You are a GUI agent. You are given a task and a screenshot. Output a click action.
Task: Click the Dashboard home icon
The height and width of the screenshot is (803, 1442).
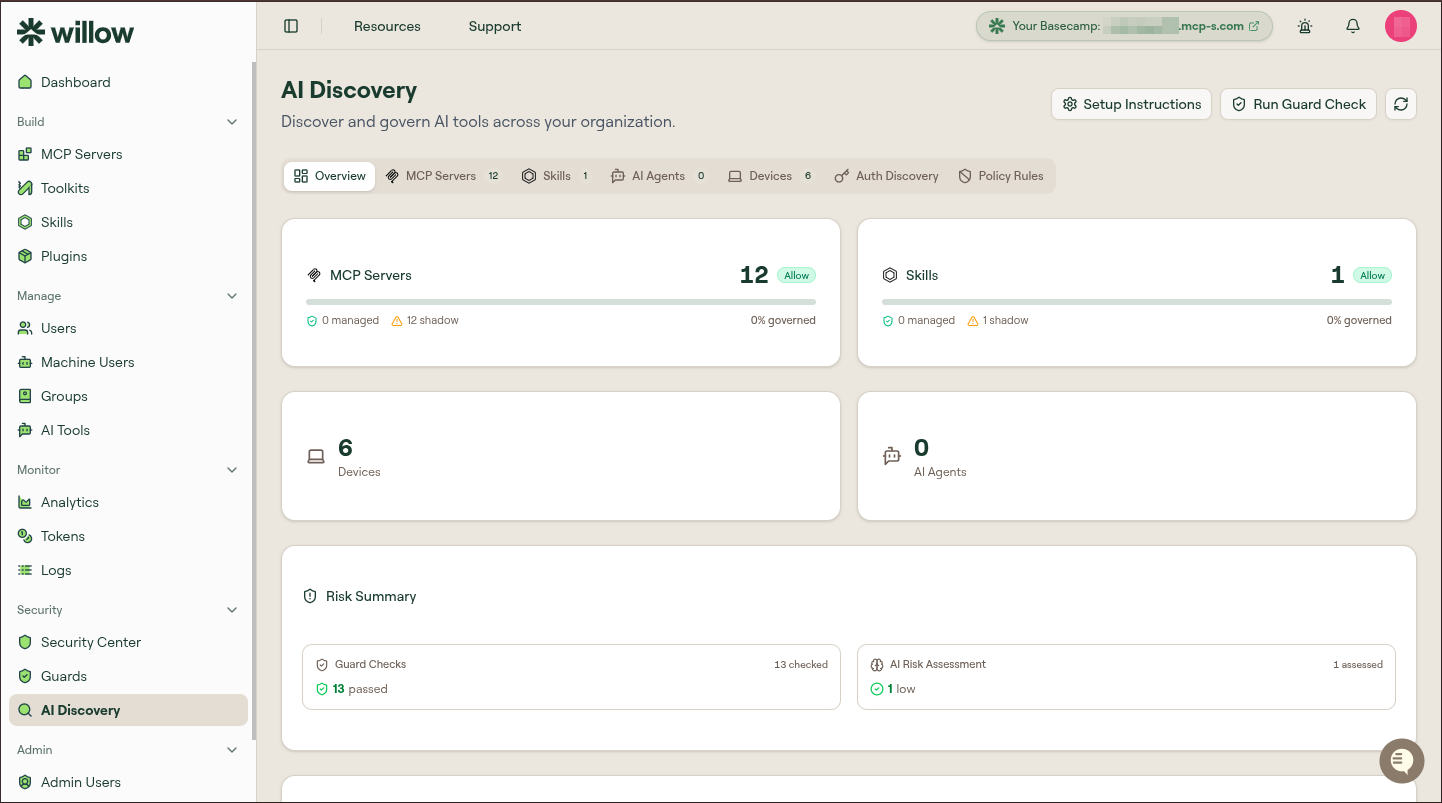coord(25,82)
